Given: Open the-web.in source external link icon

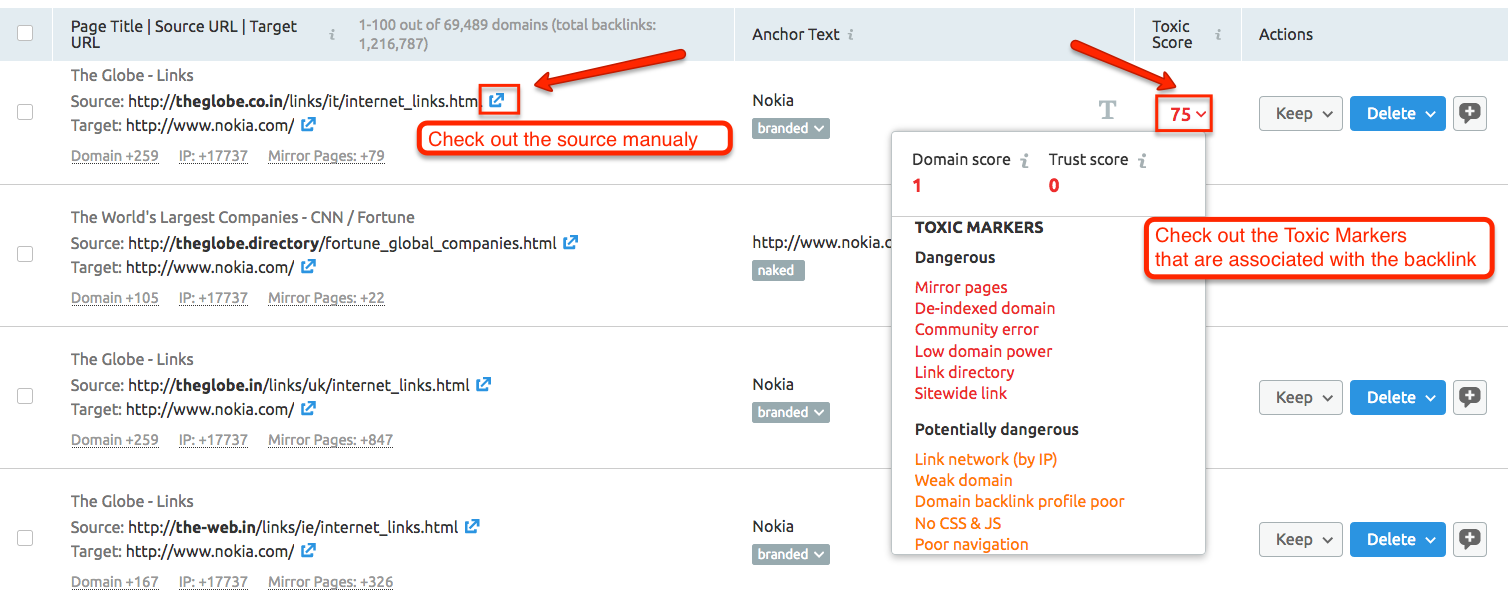Looking at the screenshot, I should pos(472,526).
